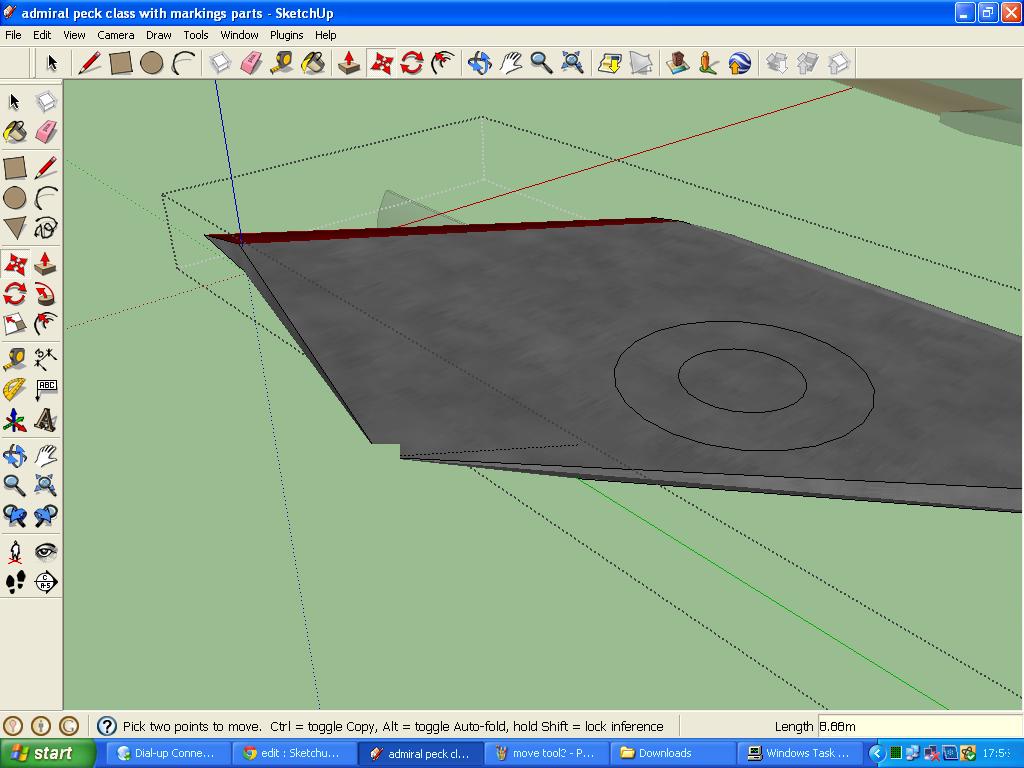Image resolution: width=1024 pixels, height=768 pixels.
Task: Click the Google Earth globe icon
Action: (x=740, y=63)
